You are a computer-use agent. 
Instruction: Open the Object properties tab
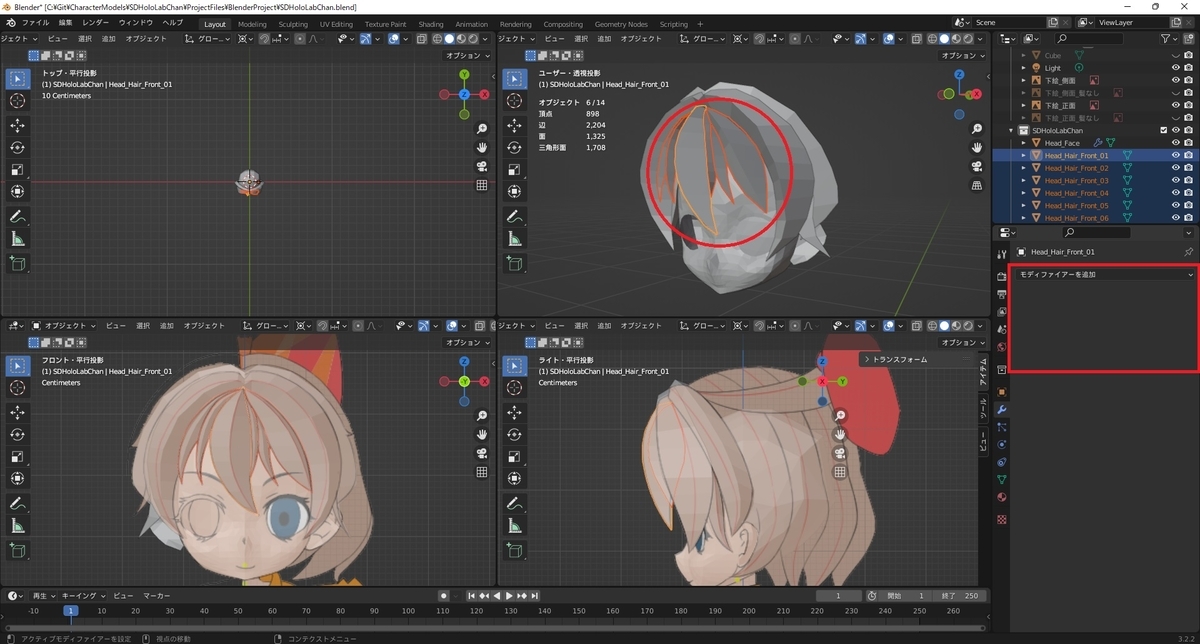[x=1002, y=391]
